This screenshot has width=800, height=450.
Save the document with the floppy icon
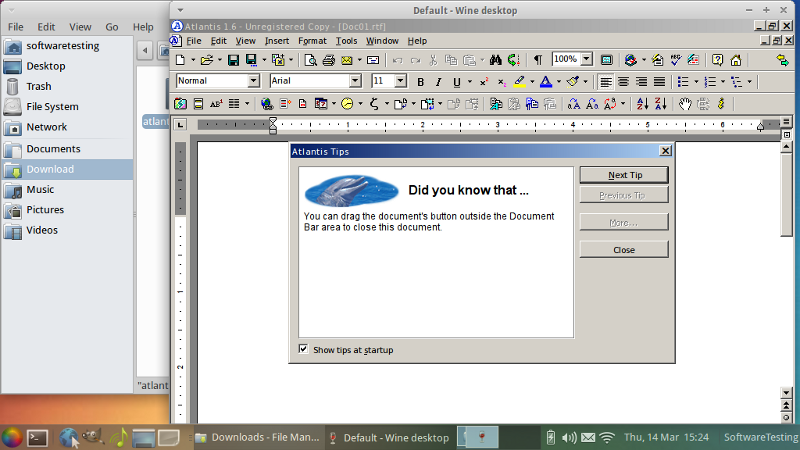click(233, 60)
